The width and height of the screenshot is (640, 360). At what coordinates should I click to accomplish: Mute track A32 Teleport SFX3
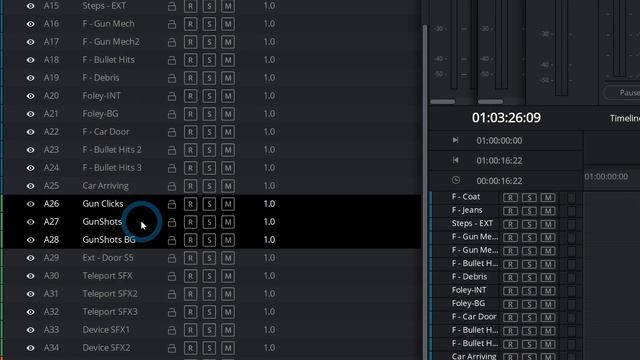coord(228,312)
